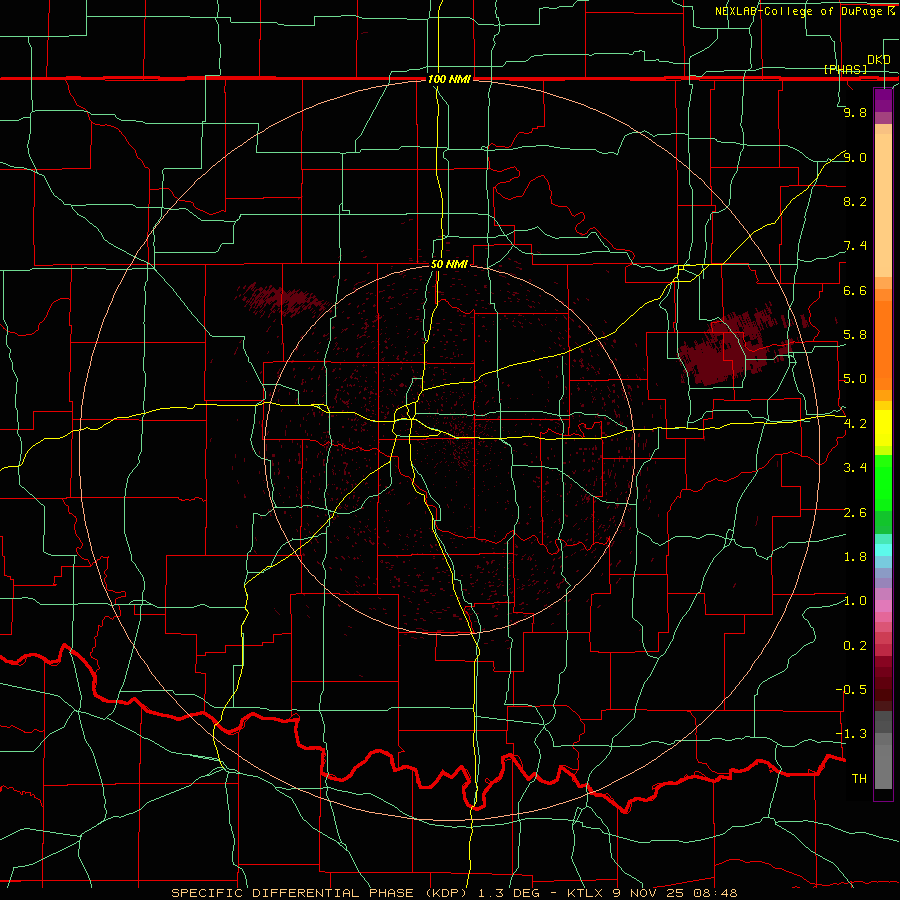The image size is (900, 900).
Task: Select the 3.4 value on the scale
Action: coord(855,468)
